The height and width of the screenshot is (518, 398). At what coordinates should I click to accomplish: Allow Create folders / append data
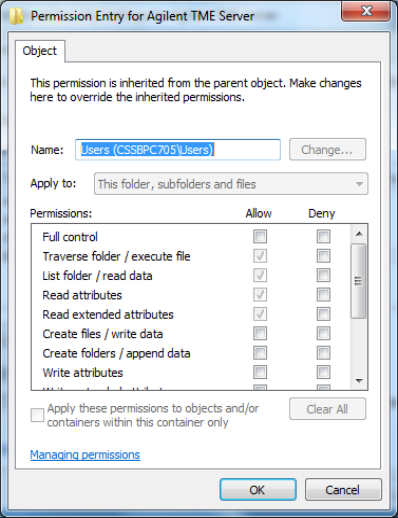point(260,353)
